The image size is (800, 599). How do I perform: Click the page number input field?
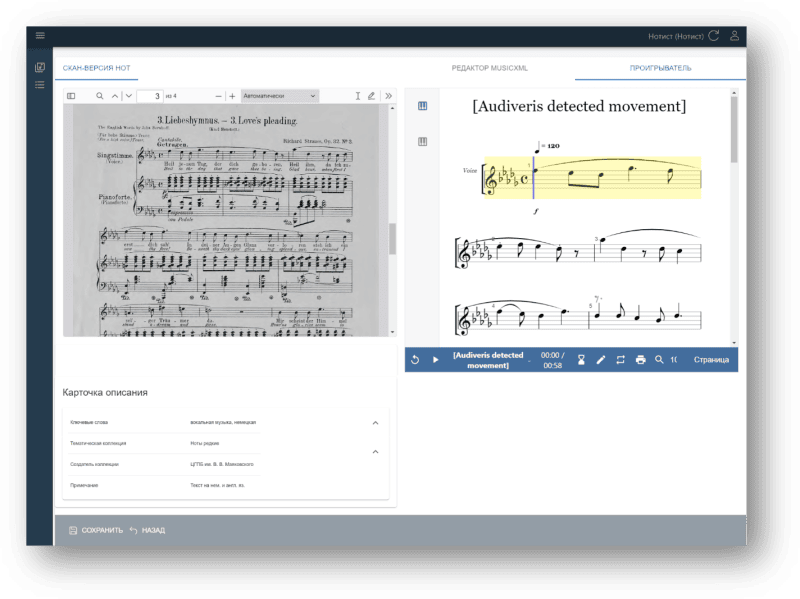tap(149, 96)
